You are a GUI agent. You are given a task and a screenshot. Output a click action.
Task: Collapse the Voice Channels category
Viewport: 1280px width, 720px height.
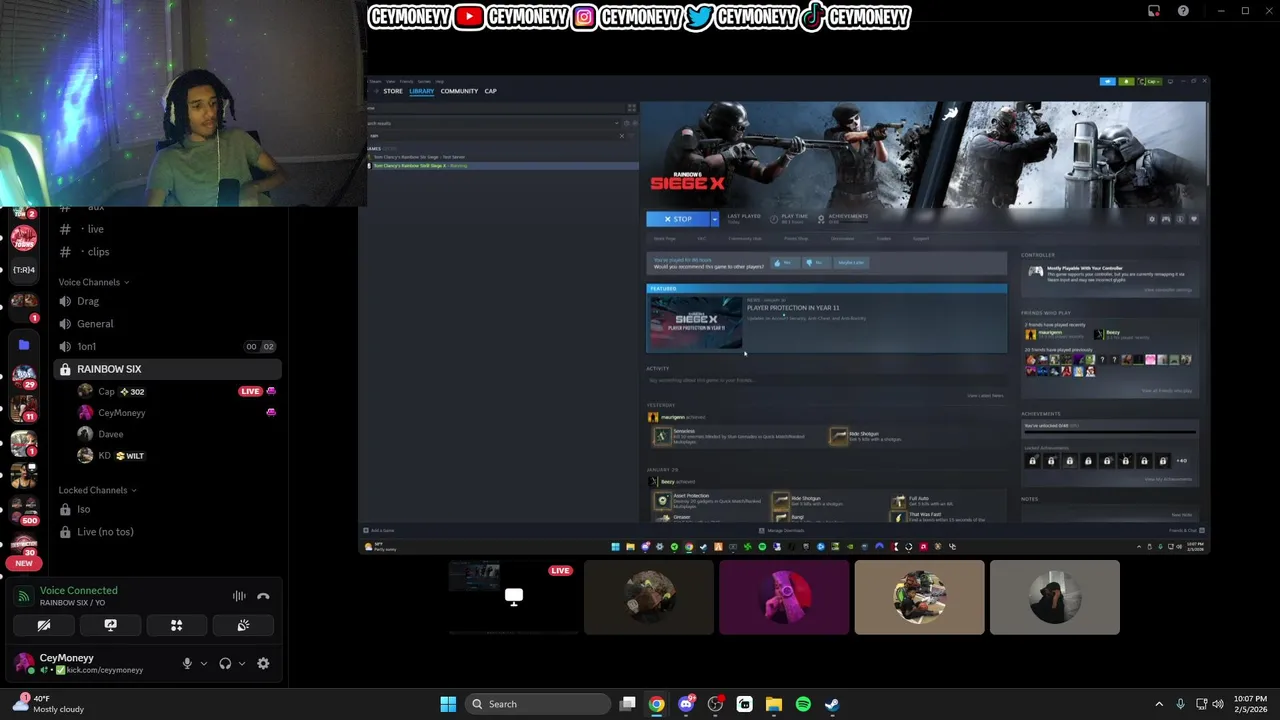point(93,282)
